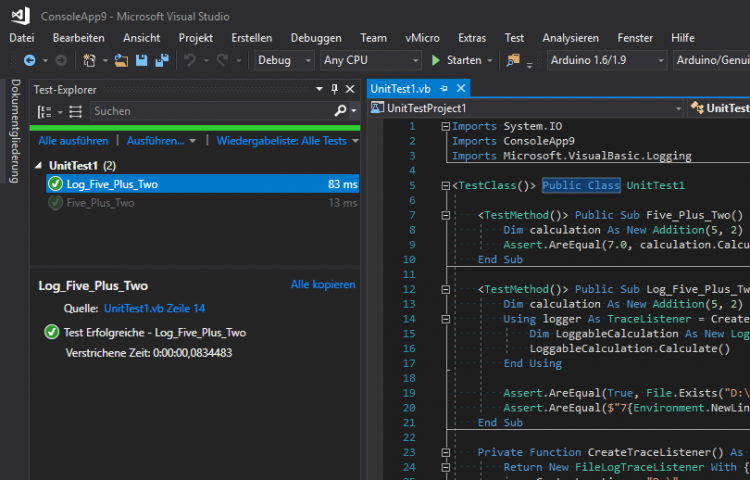Open the Test menu

514,38
